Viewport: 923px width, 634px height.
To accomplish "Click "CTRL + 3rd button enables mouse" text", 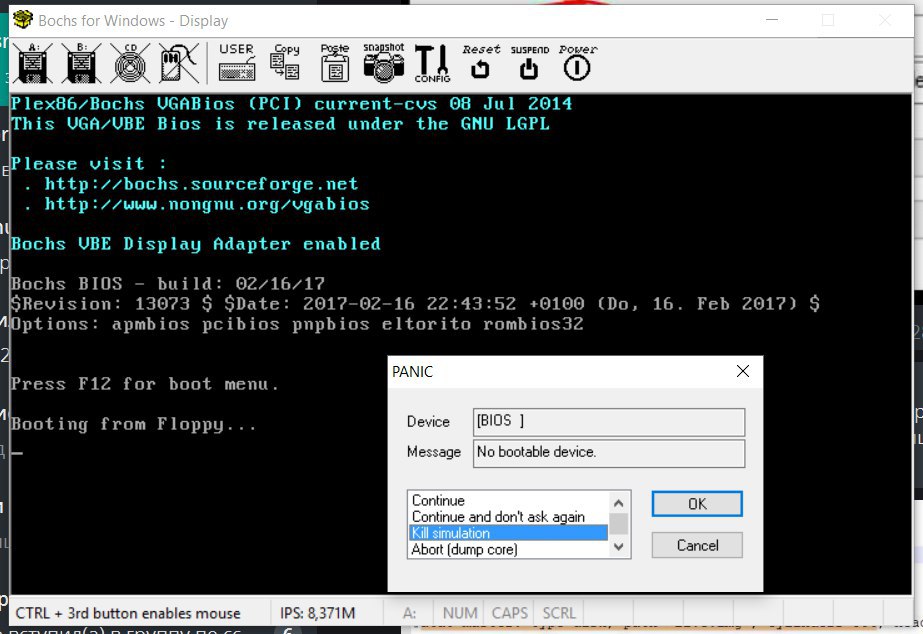I will click(128, 613).
